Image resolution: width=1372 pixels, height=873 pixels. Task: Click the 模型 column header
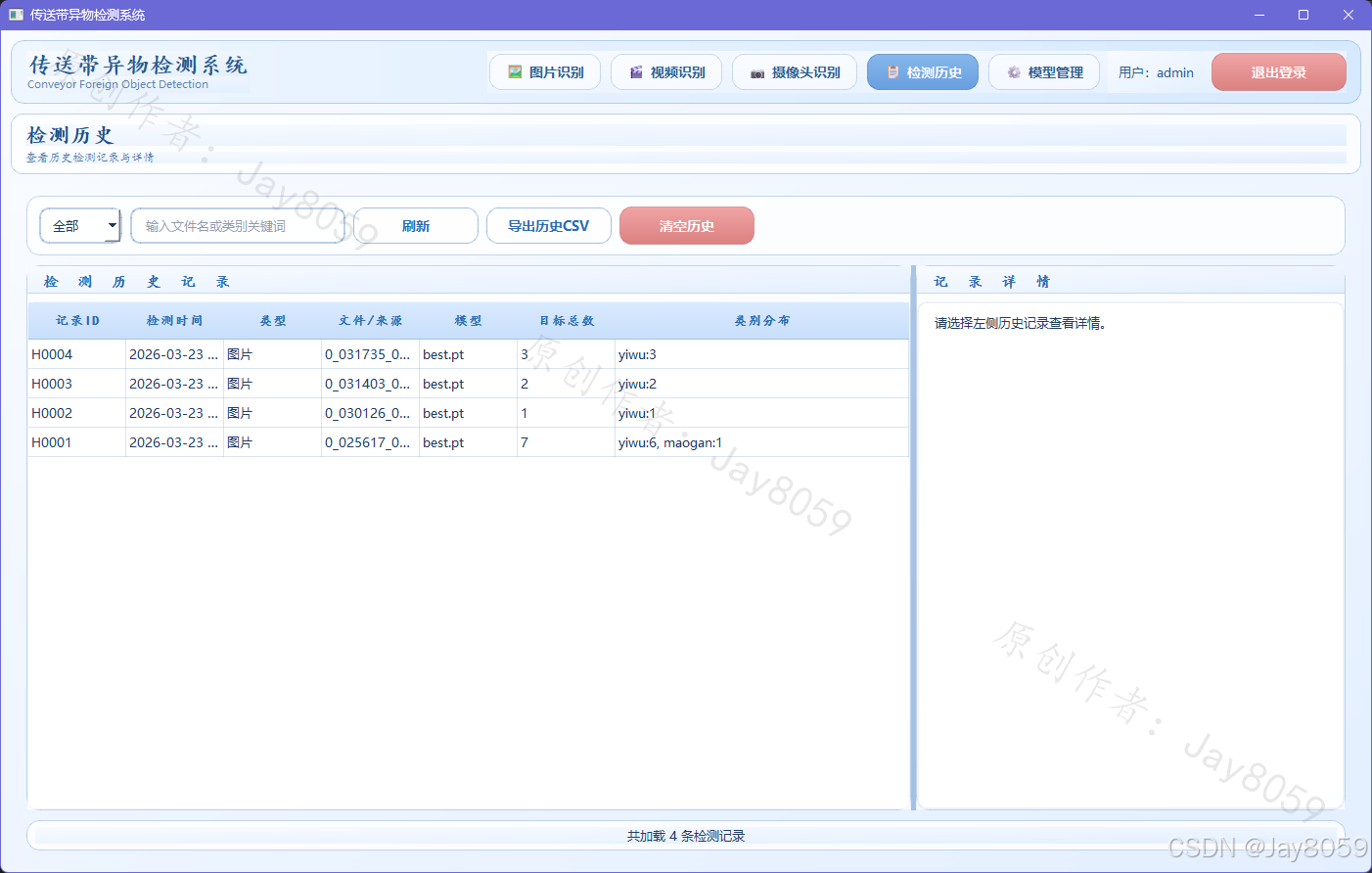pos(469,321)
